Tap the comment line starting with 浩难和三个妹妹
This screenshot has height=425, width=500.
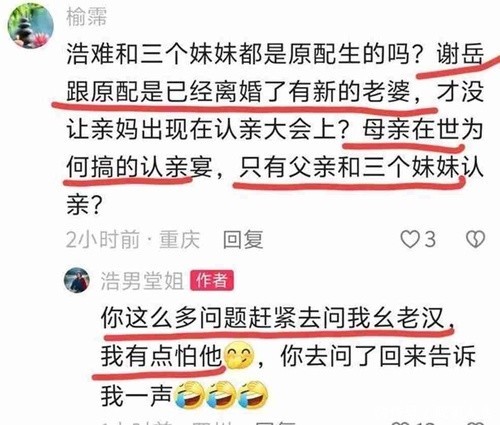(x=275, y=54)
